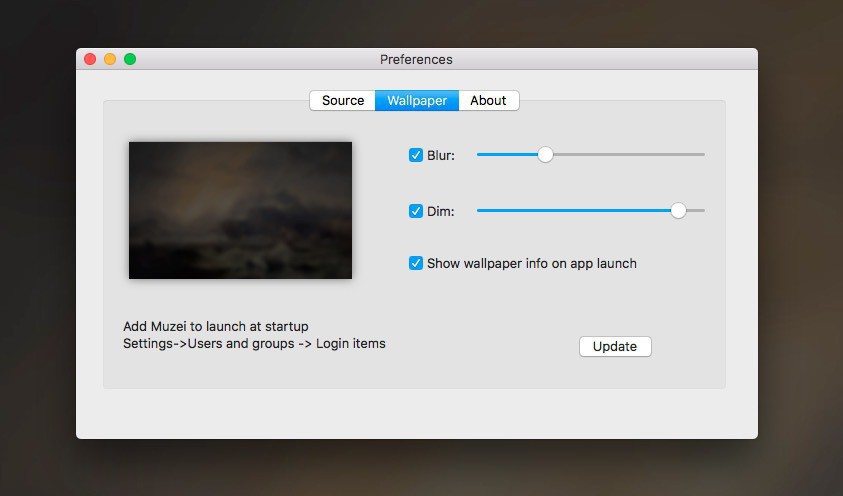This screenshot has height=496, width=843.
Task: Click the Dim slider knob
Action: point(678,211)
